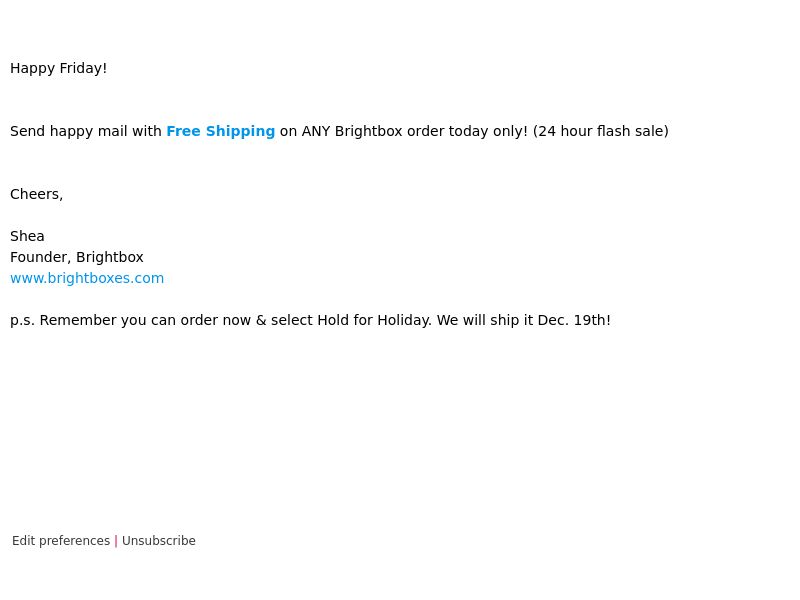Click the Unsubscribe link
Image resolution: width=800 pixels, height=600 pixels.
[159, 541]
